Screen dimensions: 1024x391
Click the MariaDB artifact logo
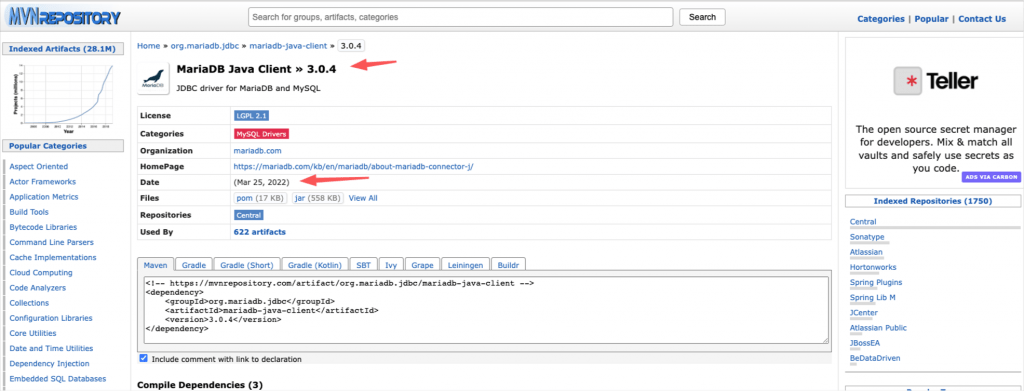pyautogui.click(x=153, y=79)
